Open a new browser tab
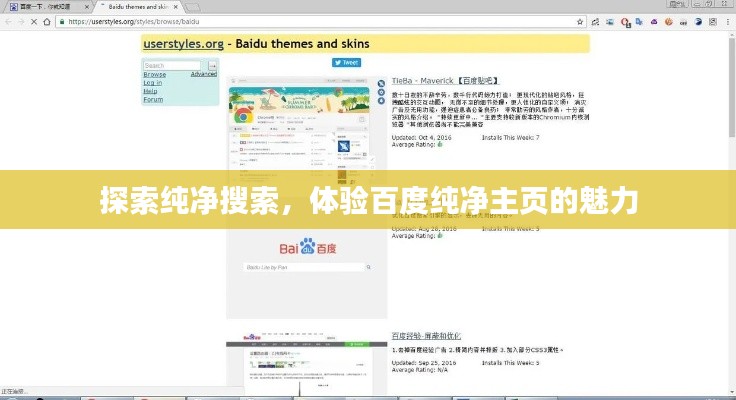The image size is (736, 400). tap(192, 8)
